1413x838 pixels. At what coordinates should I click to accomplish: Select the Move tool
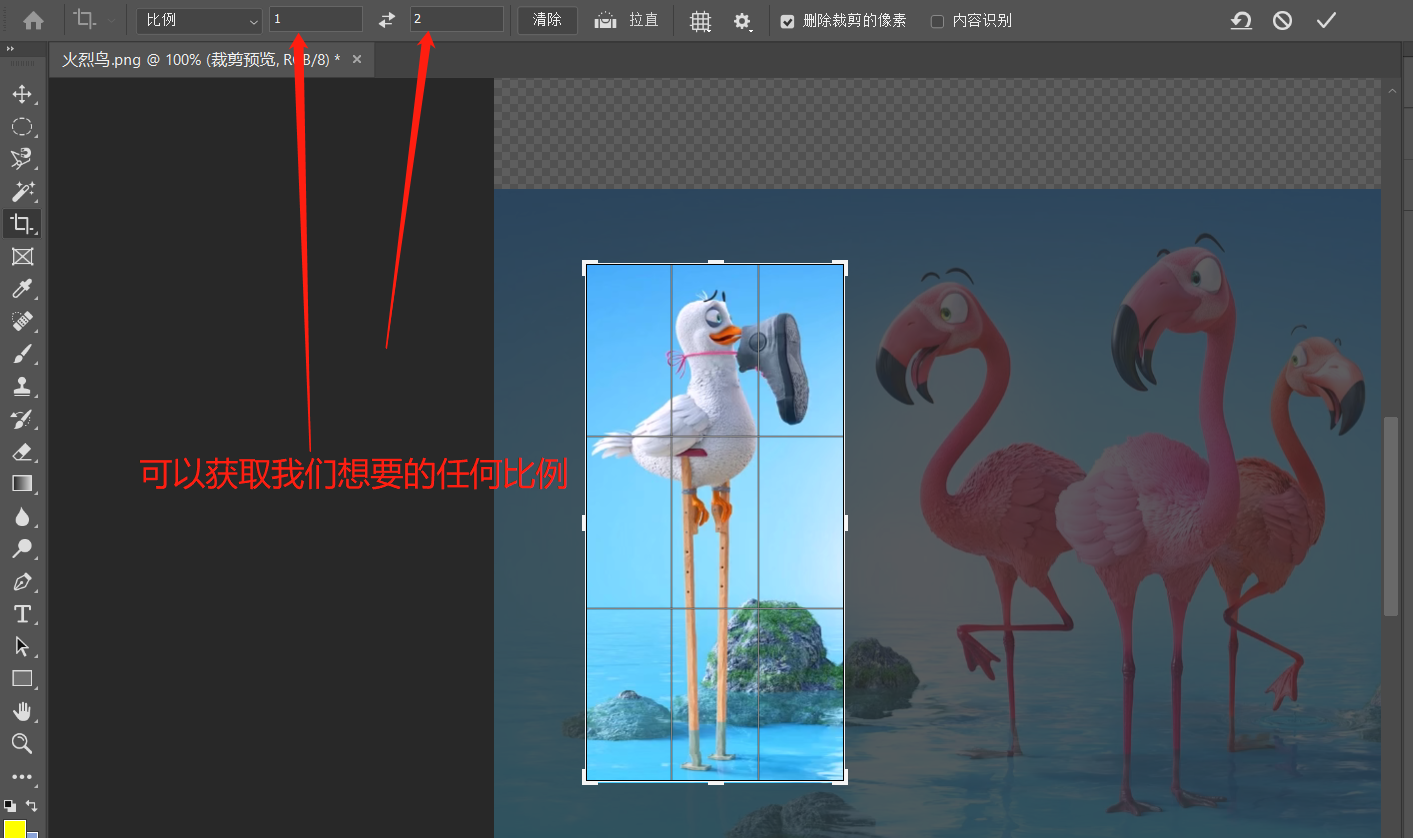coord(22,94)
